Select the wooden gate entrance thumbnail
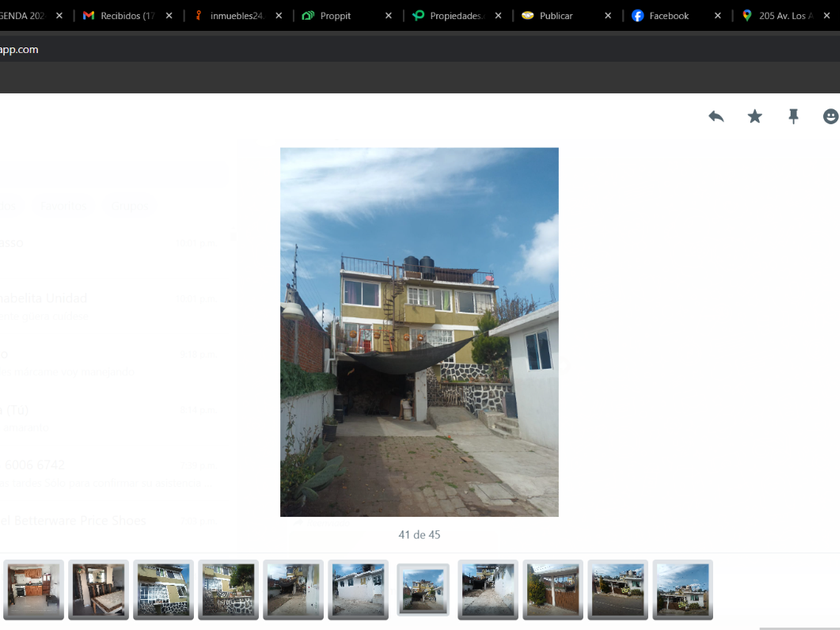The width and height of the screenshot is (840, 630). 552,589
